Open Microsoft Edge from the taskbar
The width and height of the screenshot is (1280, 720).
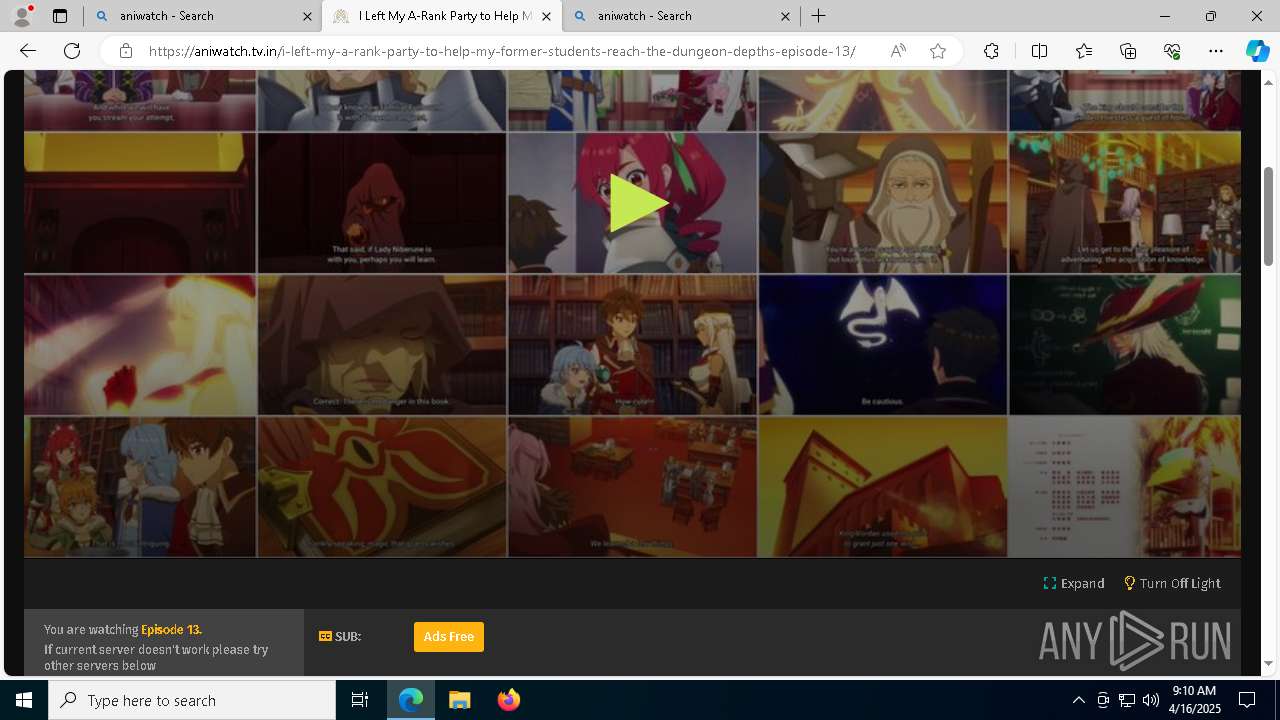coord(411,700)
